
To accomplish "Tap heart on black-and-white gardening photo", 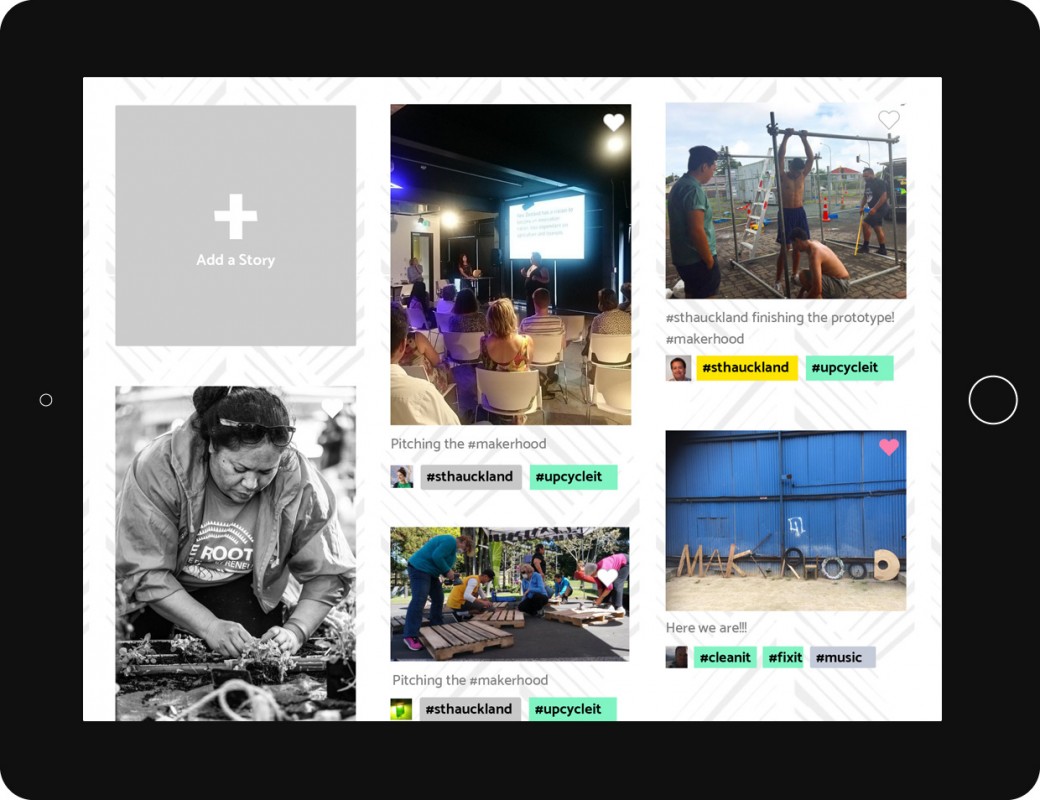I will pyautogui.click(x=332, y=409).
